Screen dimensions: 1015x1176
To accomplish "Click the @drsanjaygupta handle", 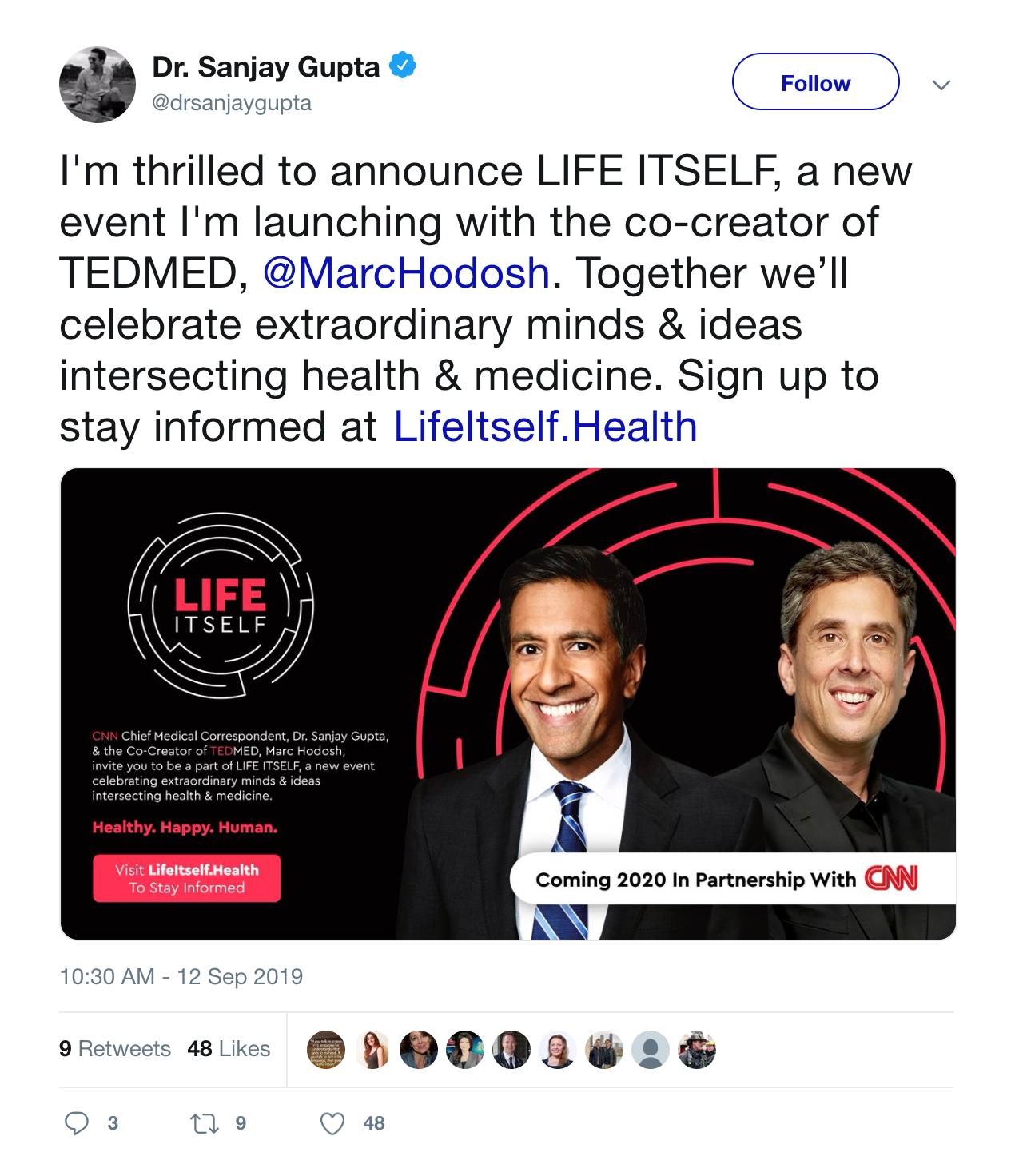I will [x=232, y=103].
